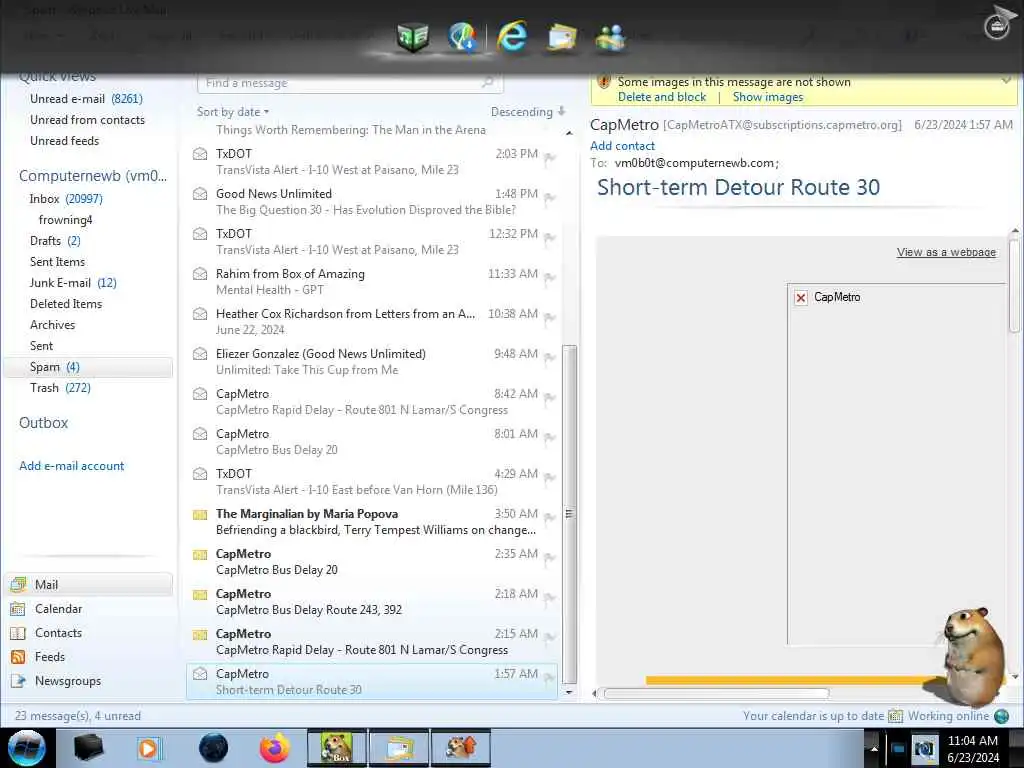Screen dimensions: 1024x768
Task: Switch to the Live Mail taskbar window
Action: pos(399,748)
